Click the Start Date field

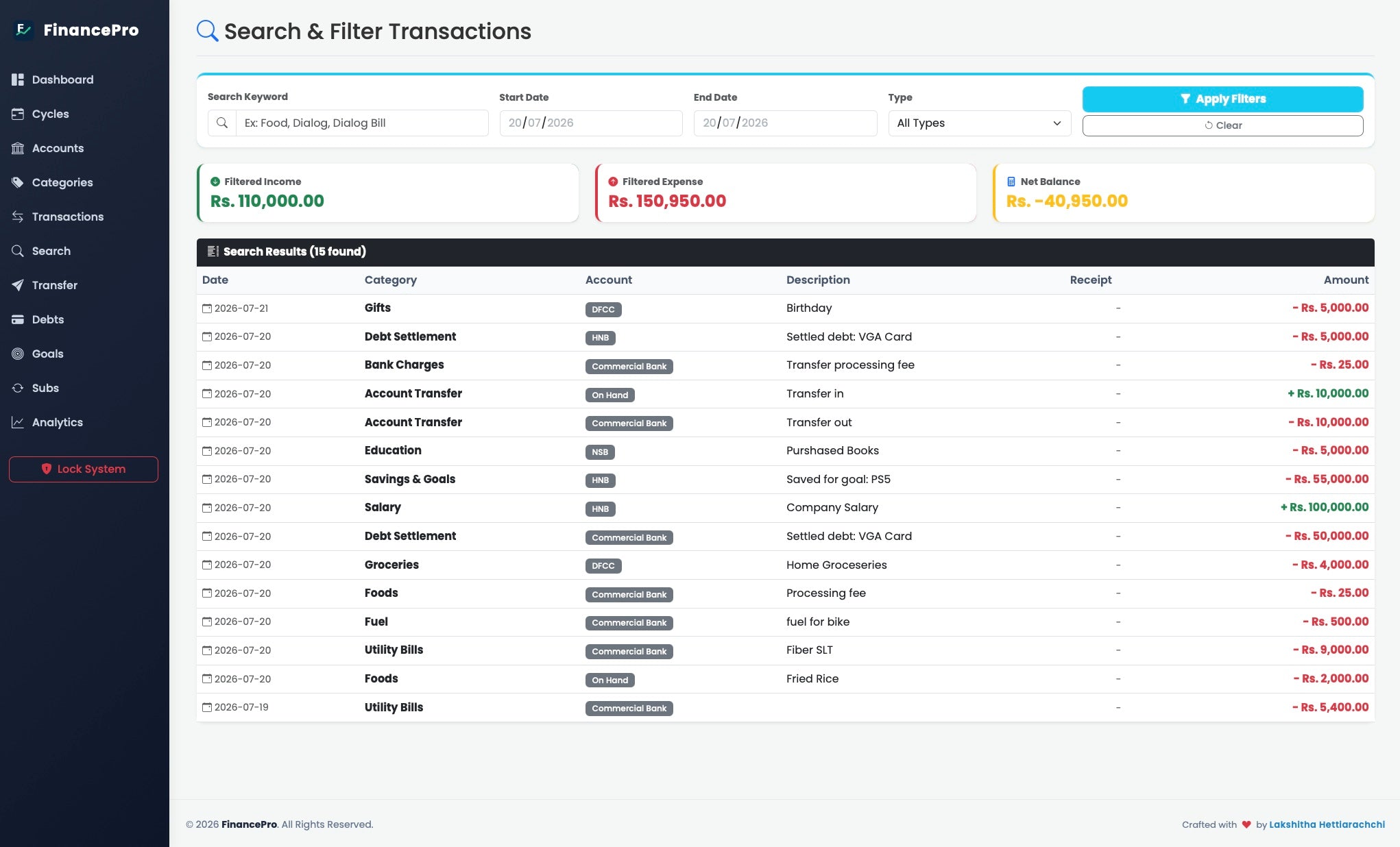(x=591, y=123)
